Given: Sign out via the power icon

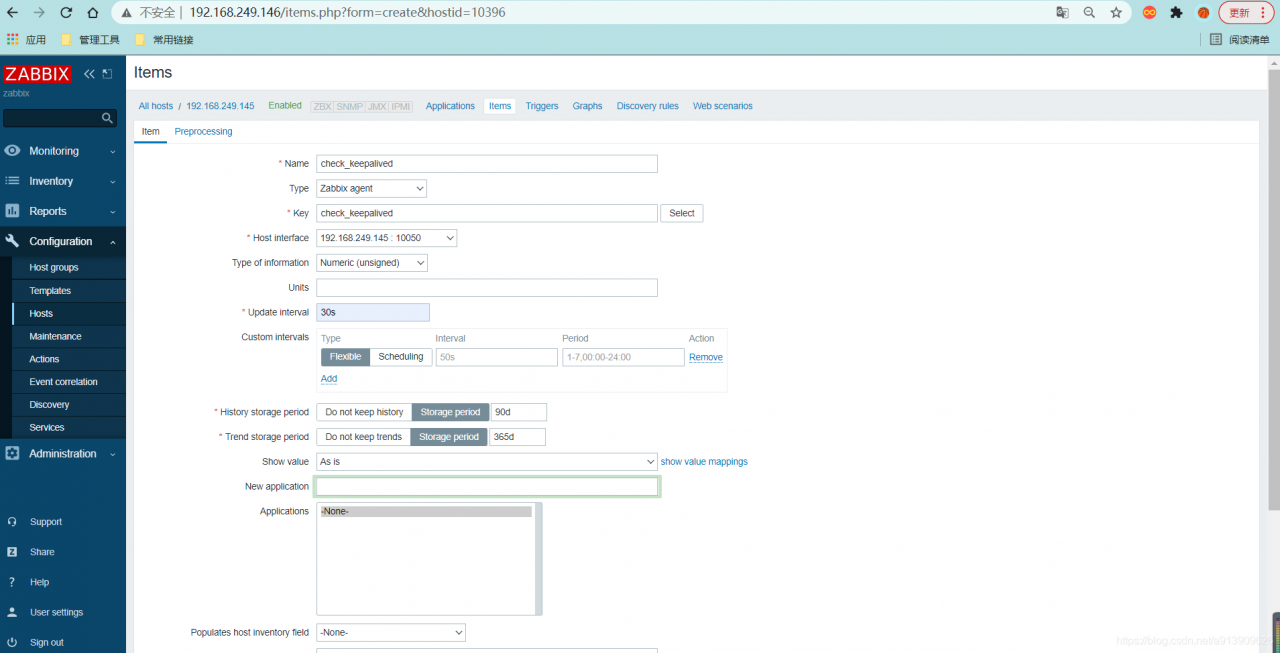Looking at the screenshot, I should pyautogui.click(x=12, y=642).
